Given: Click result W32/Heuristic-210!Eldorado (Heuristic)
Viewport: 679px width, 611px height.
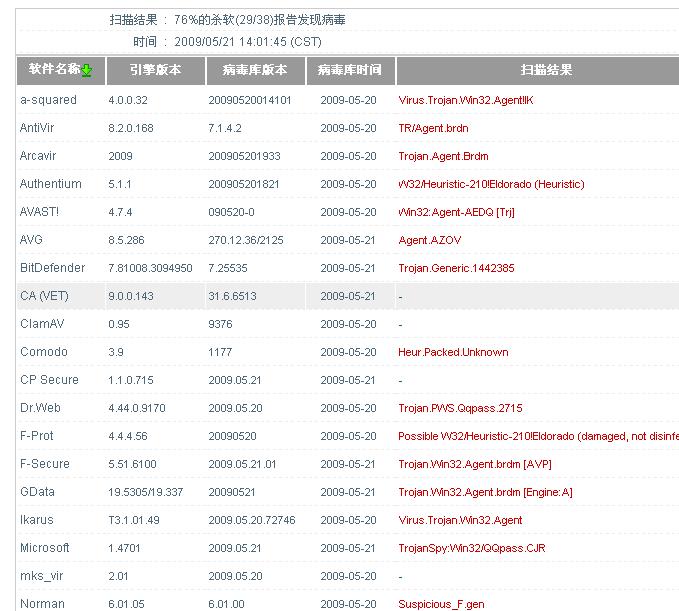Looking at the screenshot, I should [x=491, y=184].
